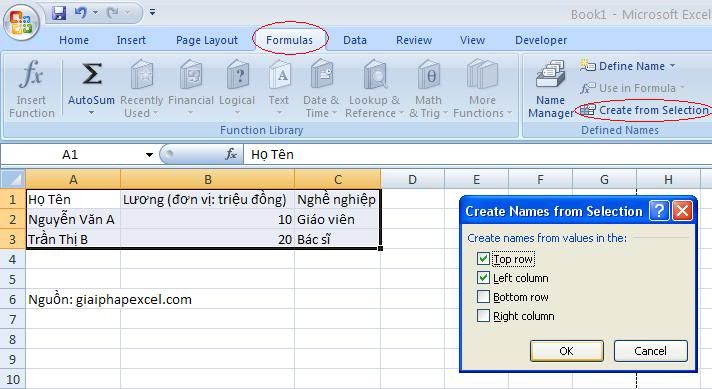Uncheck the Left column checkbox
This screenshot has width=712, height=389.
click(x=483, y=278)
